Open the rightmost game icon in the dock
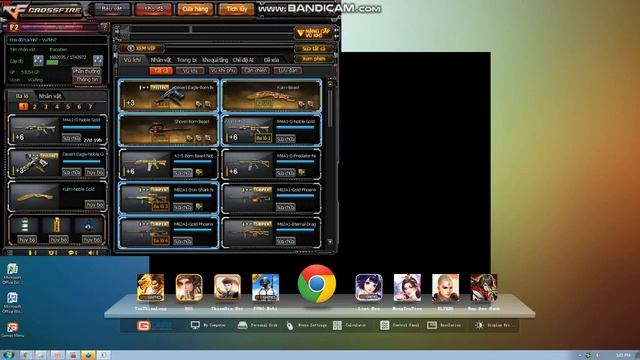The height and width of the screenshot is (360, 640). [484, 288]
